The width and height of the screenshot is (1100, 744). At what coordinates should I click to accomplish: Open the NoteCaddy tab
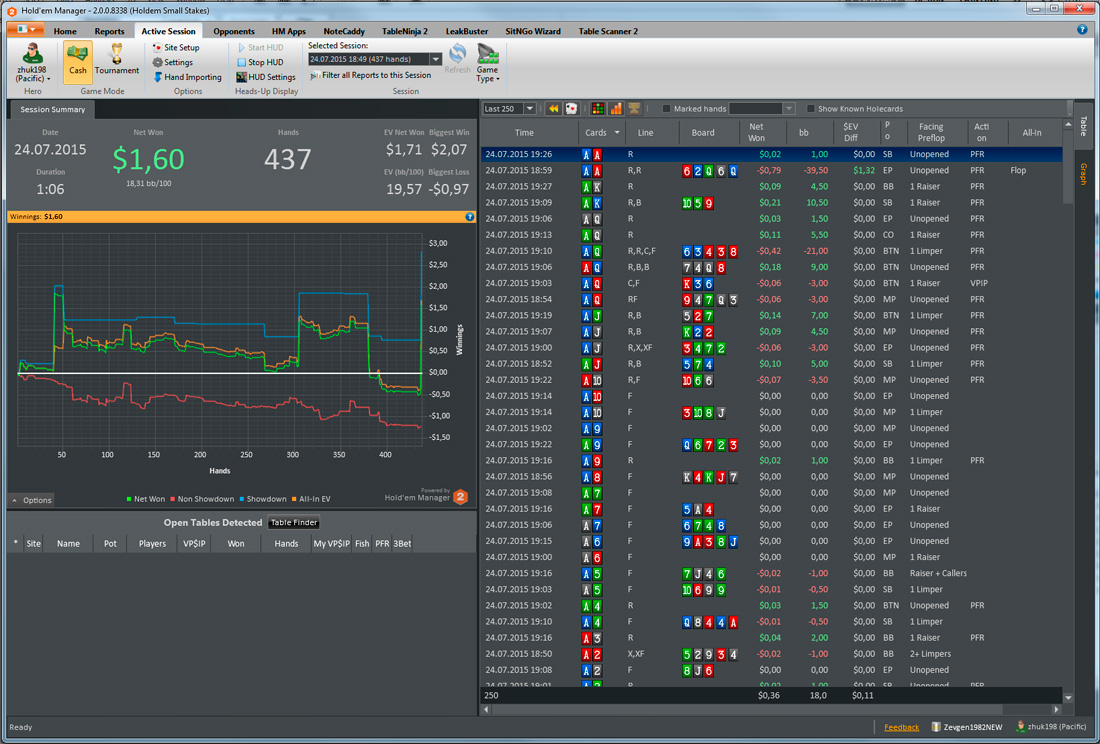344,31
